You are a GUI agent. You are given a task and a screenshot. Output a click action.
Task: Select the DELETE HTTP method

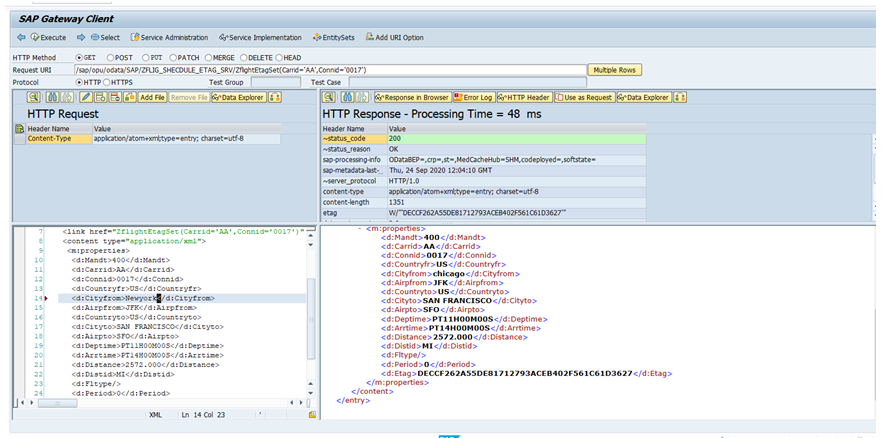click(244, 57)
